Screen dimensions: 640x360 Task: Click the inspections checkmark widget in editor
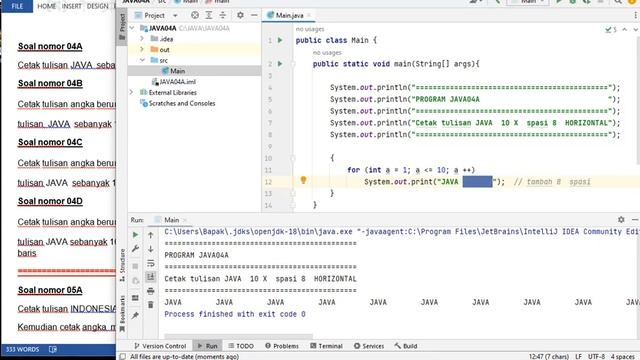[x=611, y=29]
